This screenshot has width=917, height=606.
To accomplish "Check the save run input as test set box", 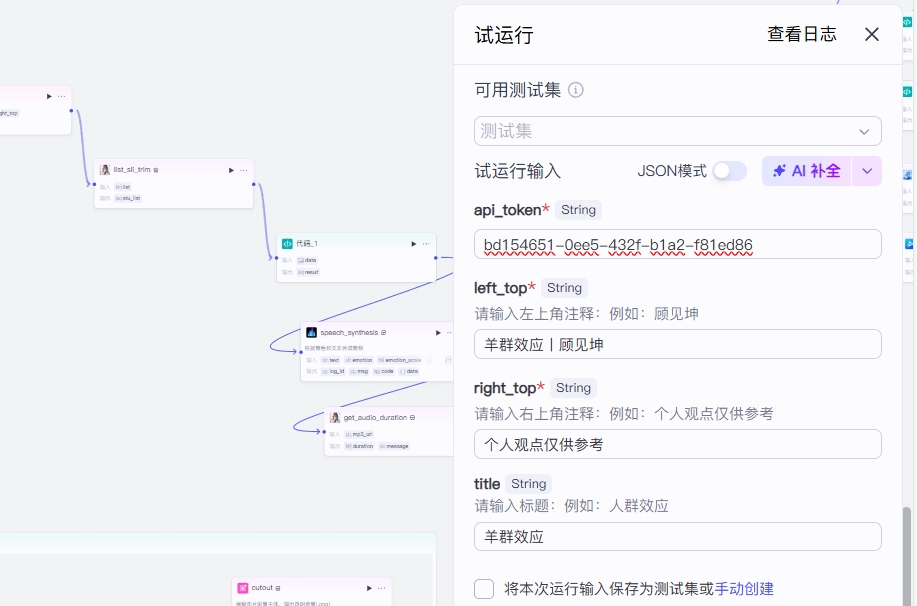I will 484,589.
